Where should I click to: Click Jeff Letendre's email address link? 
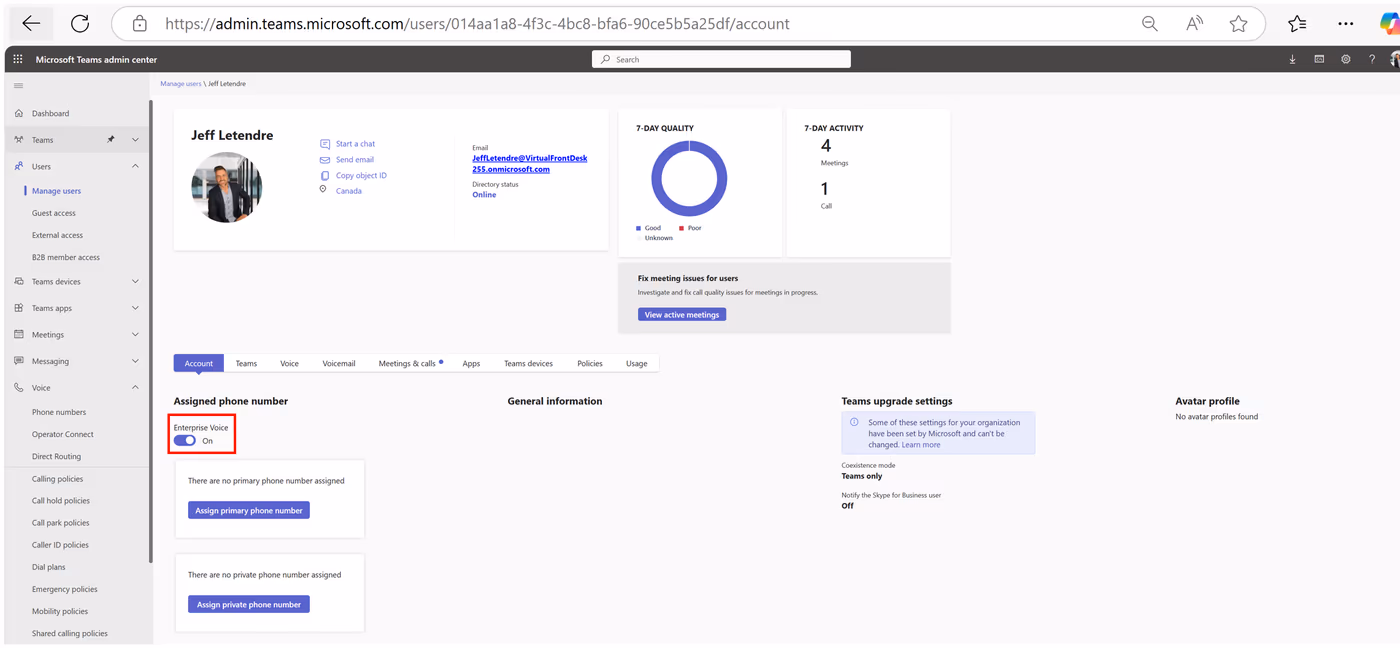coord(530,164)
